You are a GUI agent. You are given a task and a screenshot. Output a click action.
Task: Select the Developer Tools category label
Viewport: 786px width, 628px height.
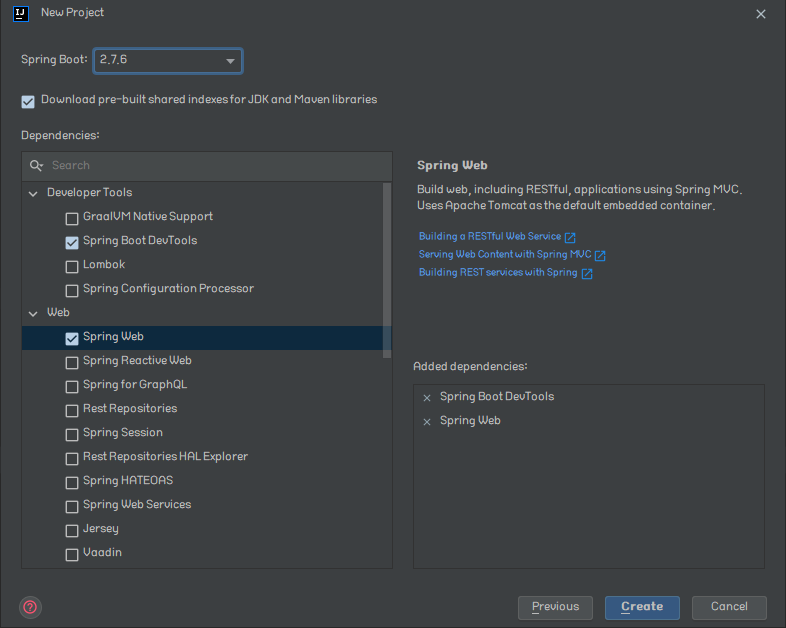[x=90, y=192]
